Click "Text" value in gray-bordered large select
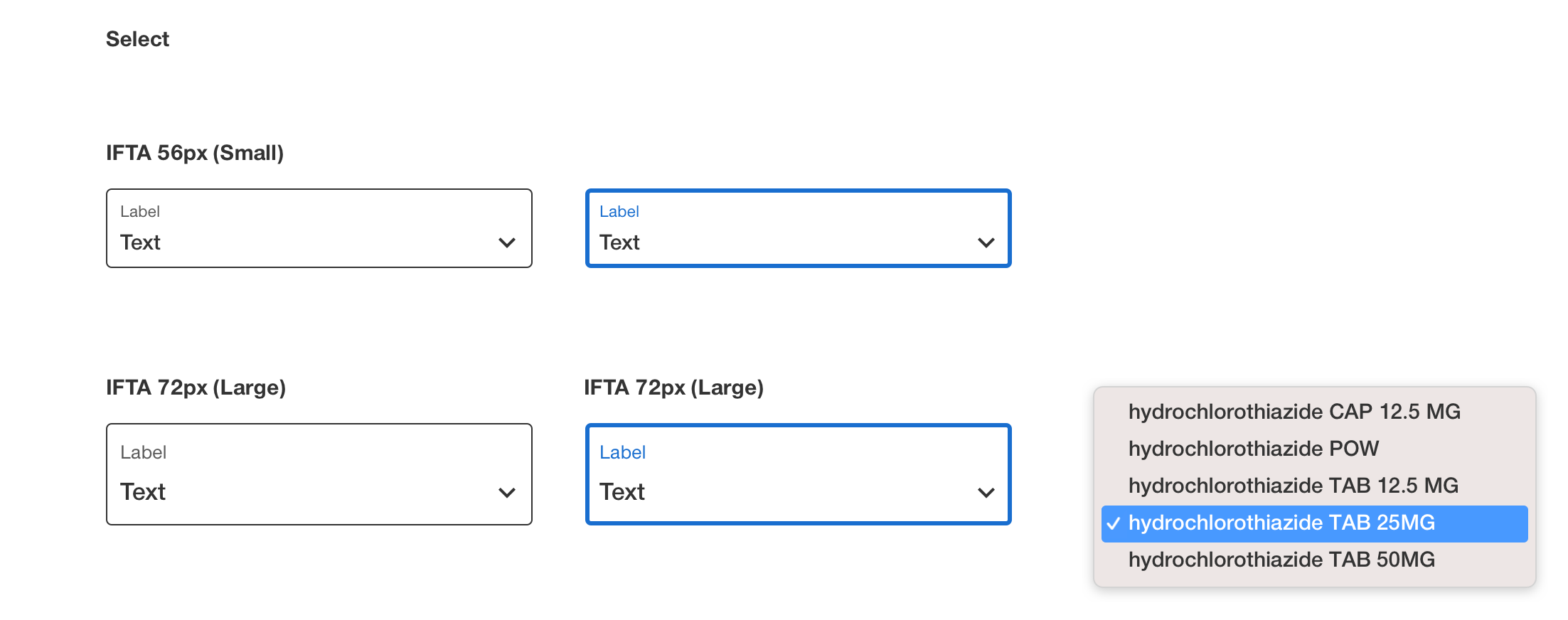The image size is (1568, 620). (x=142, y=492)
